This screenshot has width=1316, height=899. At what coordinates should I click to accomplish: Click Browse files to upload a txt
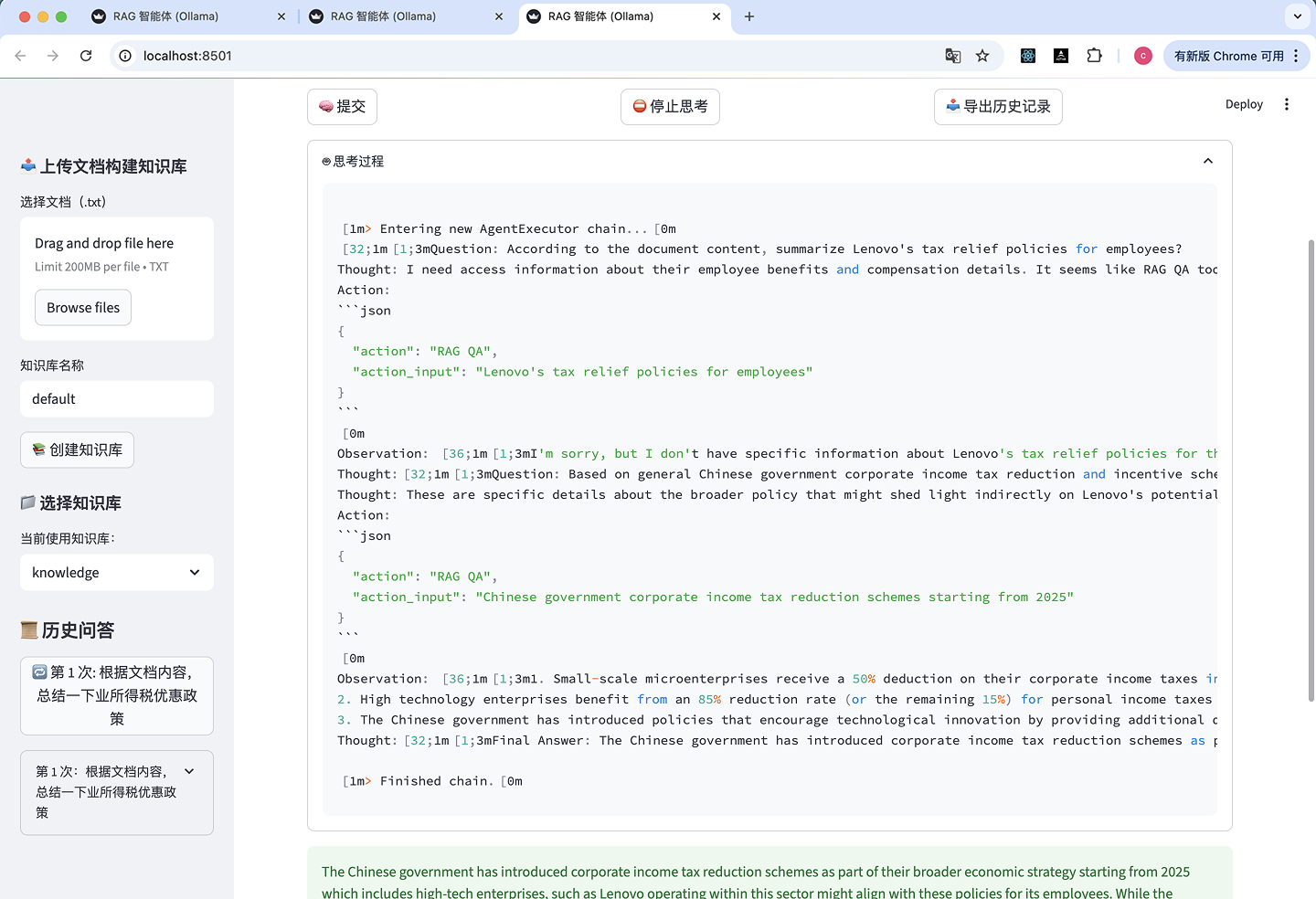coord(83,308)
